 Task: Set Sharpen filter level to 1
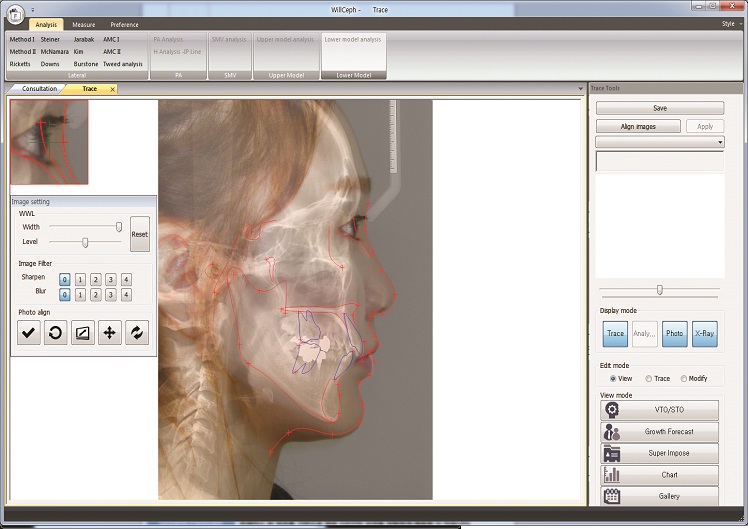click(x=80, y=280)
